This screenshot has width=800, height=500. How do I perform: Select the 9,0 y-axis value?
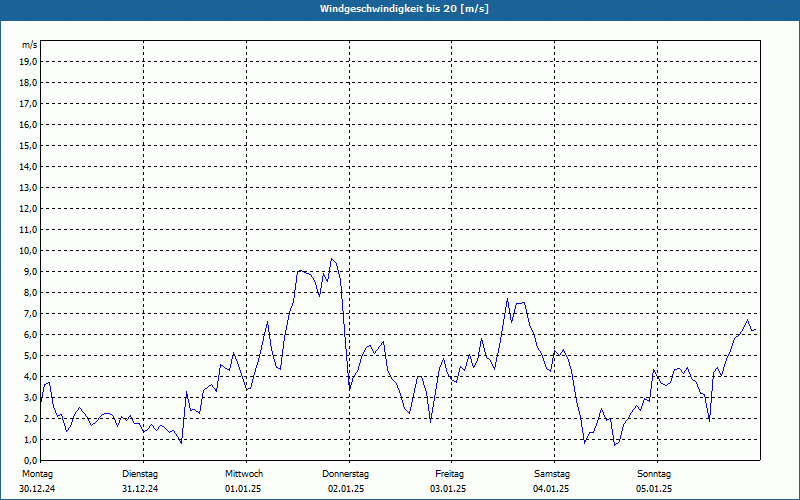coord(30,271)
